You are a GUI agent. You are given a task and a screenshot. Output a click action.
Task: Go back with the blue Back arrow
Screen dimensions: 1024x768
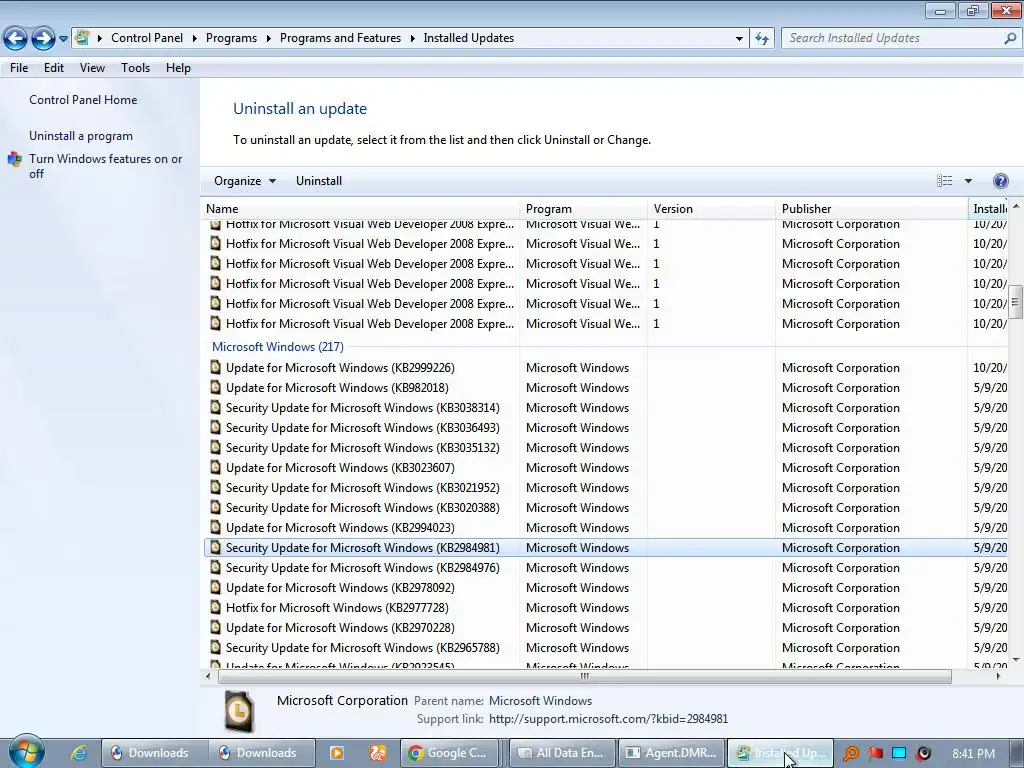point(16,39)
